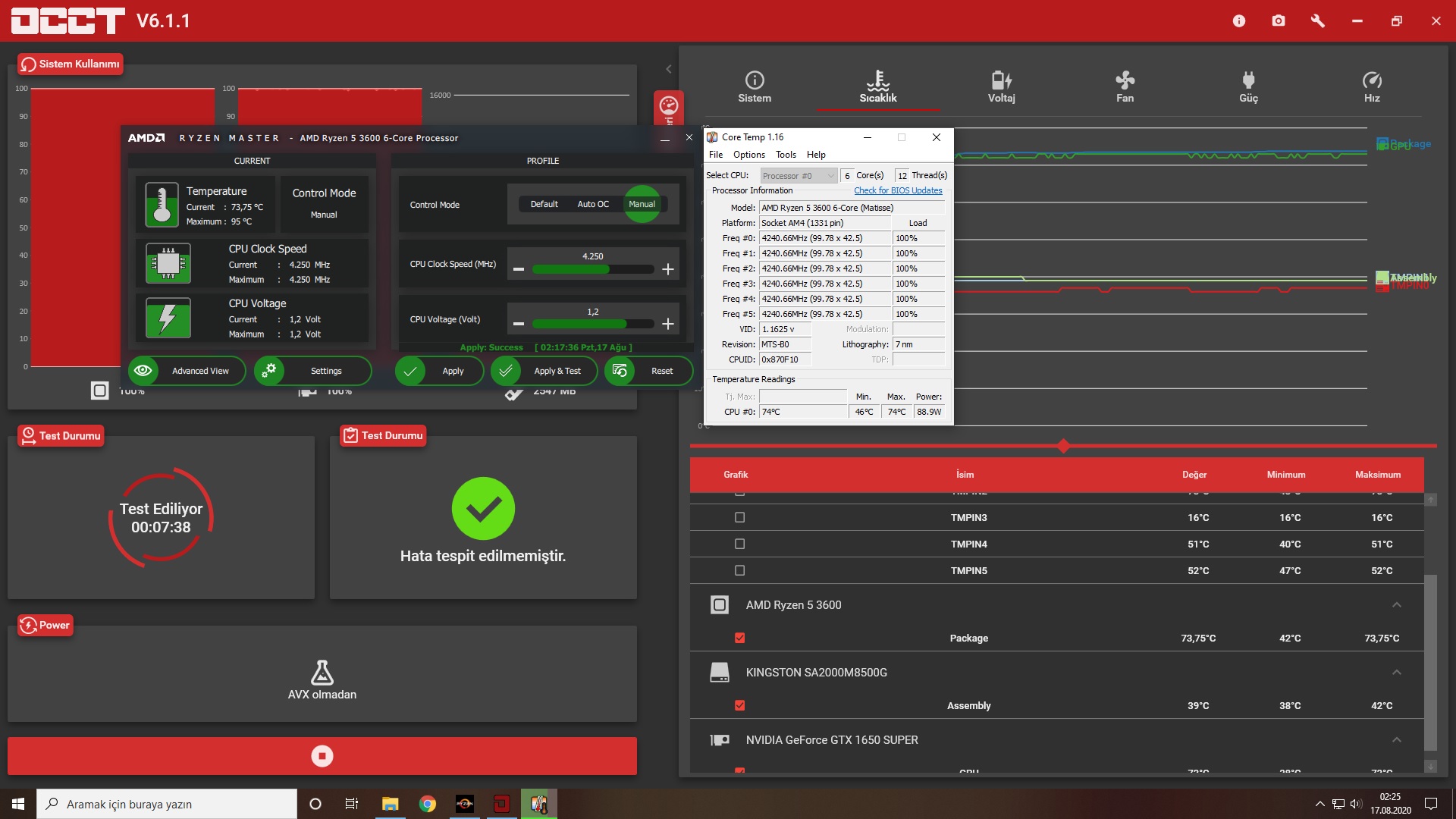Open the Hız tab
1456x819 pixels.
(x=1372, y=87)
